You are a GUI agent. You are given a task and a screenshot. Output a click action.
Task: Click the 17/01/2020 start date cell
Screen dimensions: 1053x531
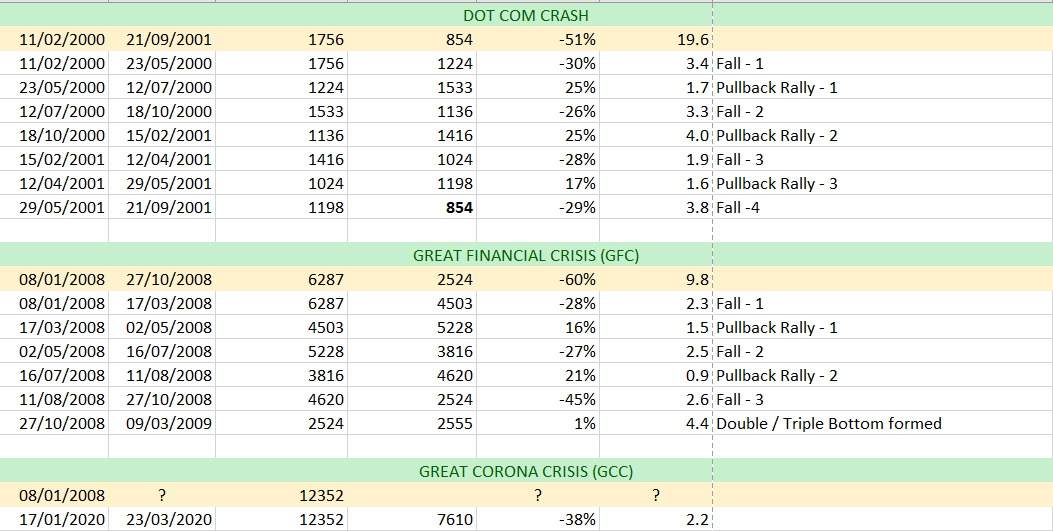coord(62,520)
